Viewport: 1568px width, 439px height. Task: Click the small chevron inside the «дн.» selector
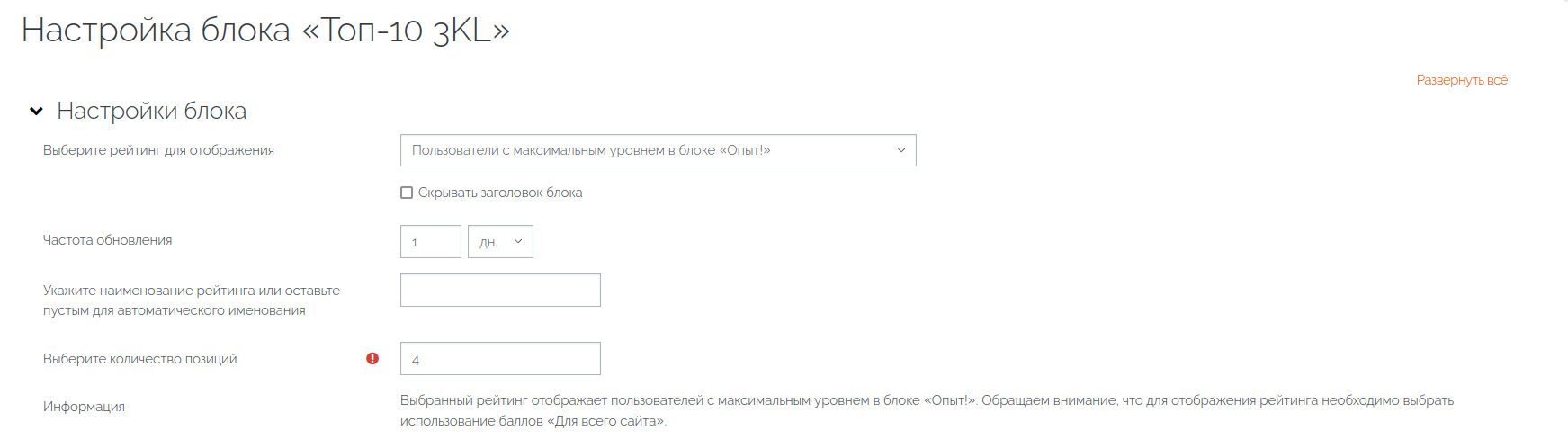click(518, 241)
